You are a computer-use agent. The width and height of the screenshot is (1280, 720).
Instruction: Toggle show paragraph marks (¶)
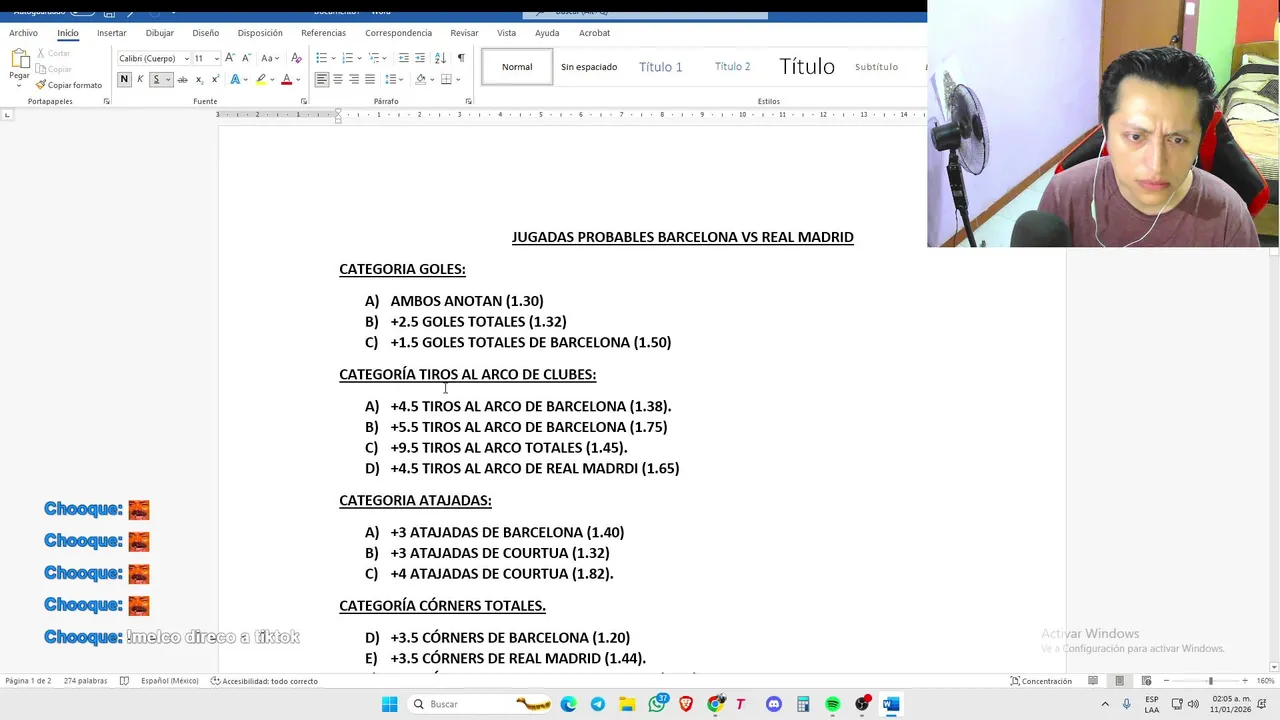click(x=461, y=58)
